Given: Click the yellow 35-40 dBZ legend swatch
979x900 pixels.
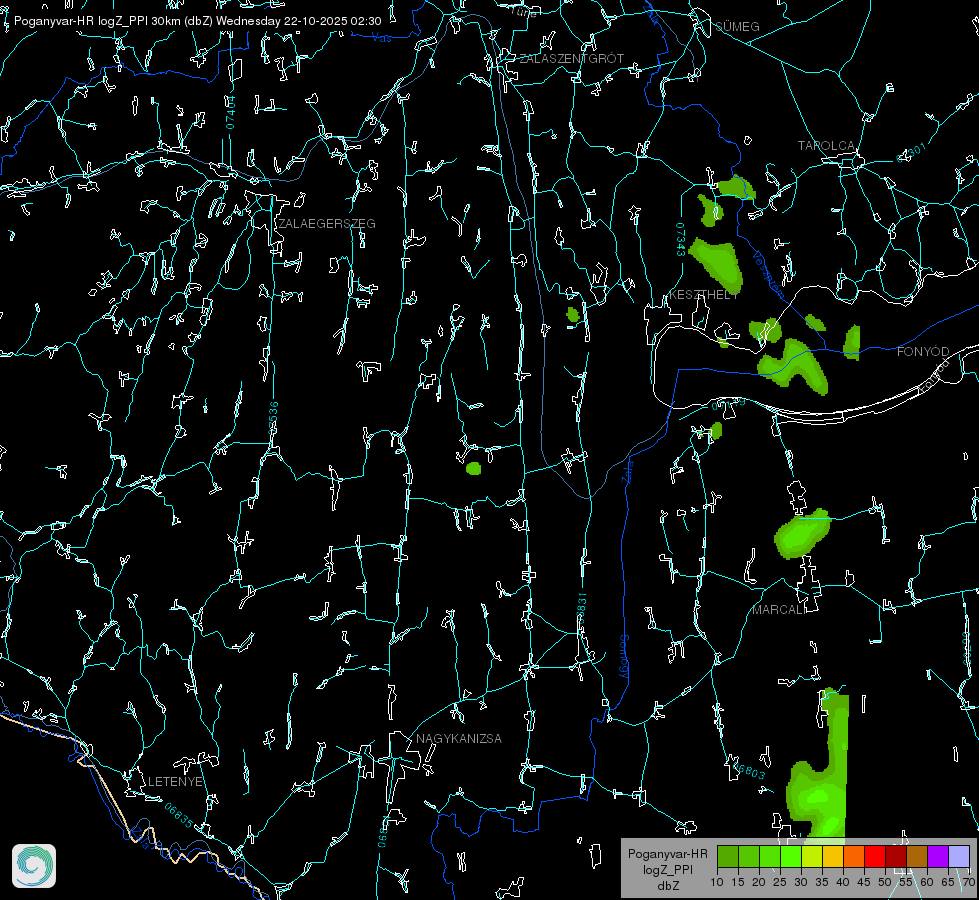Looking at the screenshot, I should coord(833,856).
